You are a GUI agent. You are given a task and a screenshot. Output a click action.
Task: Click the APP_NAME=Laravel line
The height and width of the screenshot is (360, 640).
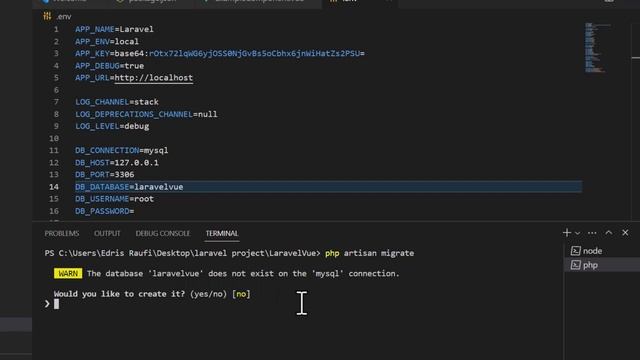click(114, 29)
